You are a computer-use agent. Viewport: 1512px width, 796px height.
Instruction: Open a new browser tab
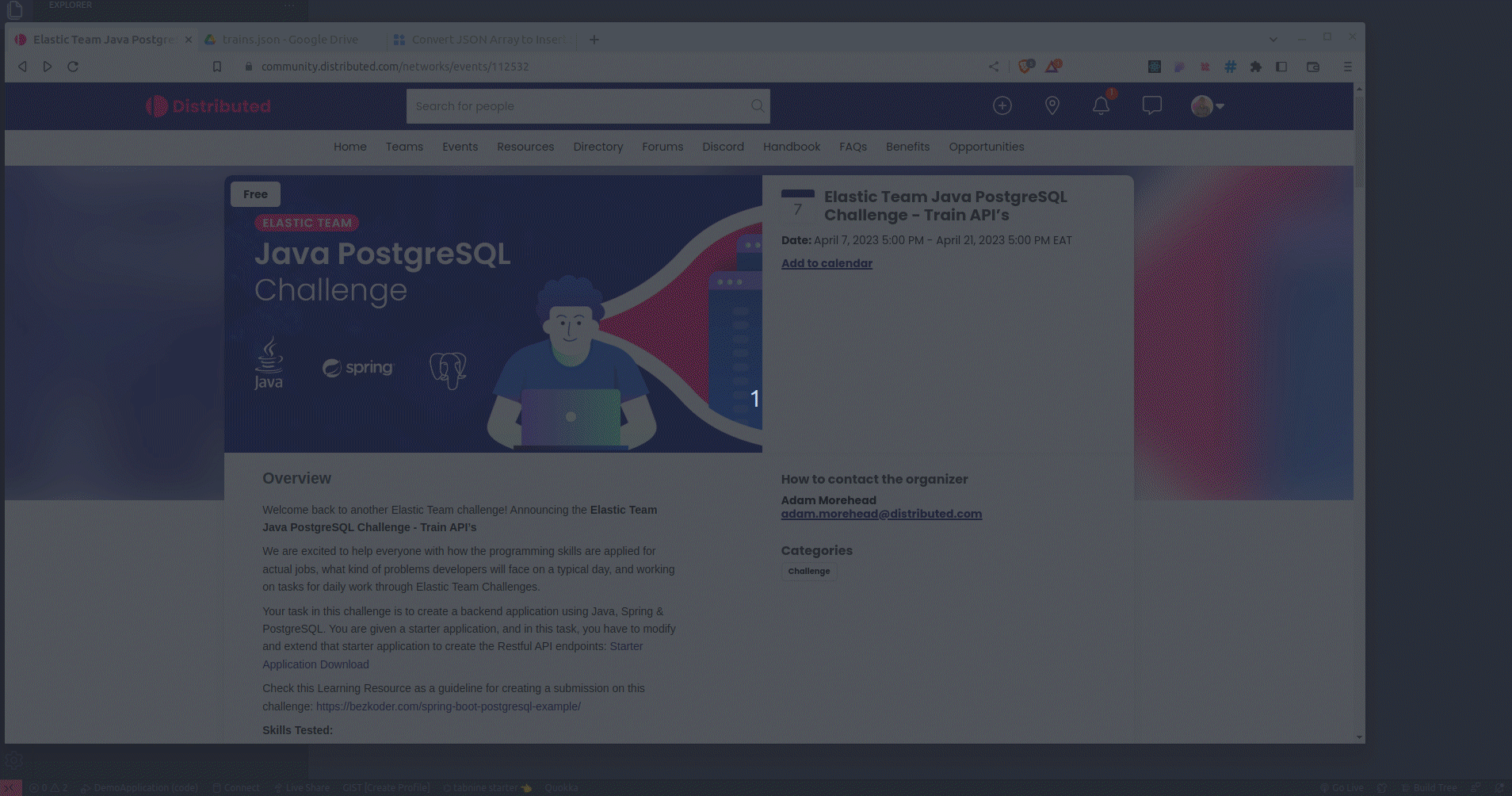pyautogui.click(x=594, y=40)
